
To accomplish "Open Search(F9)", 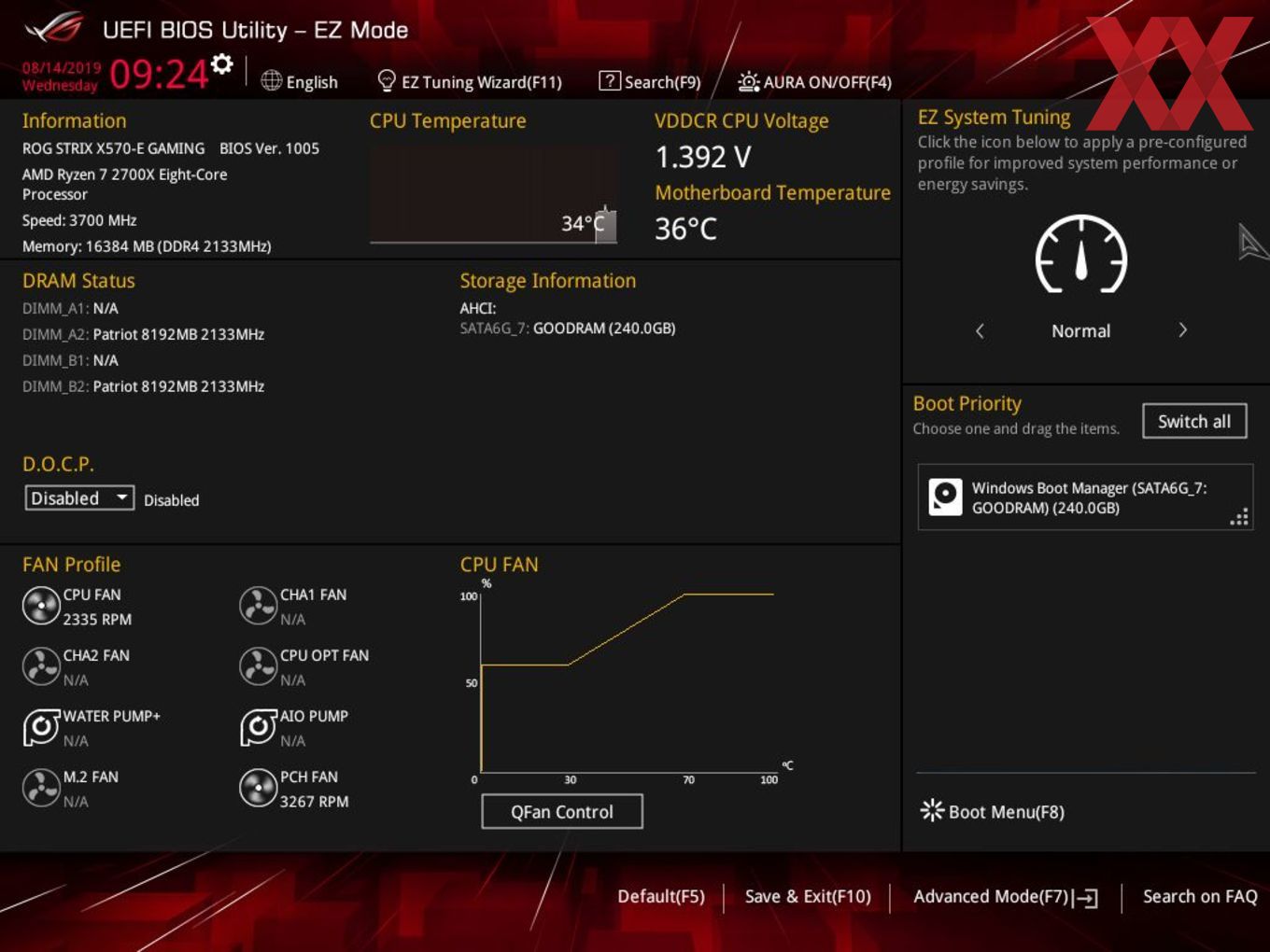I will coord(662,82).
